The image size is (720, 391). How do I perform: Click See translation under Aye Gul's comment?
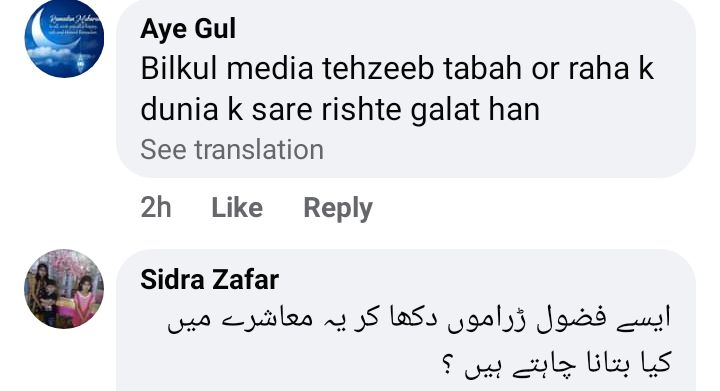click(232, 149)
